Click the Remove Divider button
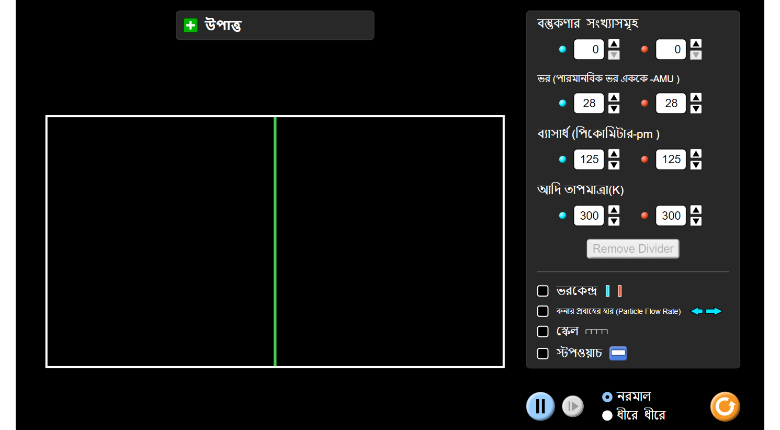 (633, 248)
